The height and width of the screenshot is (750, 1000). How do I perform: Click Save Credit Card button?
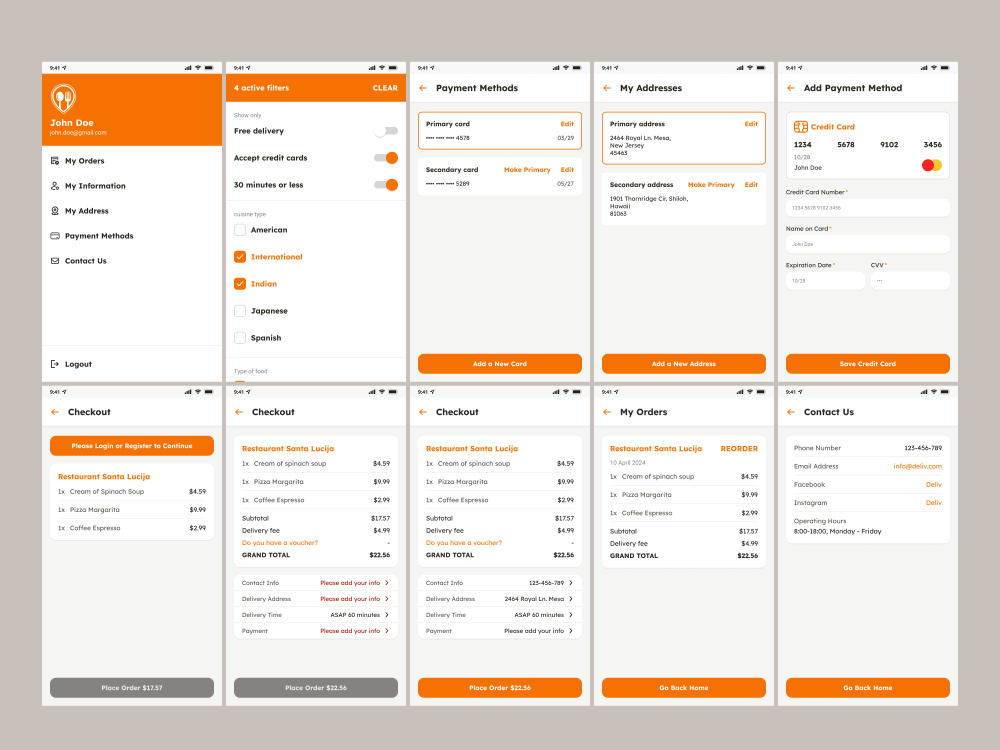tap(867, 364)
